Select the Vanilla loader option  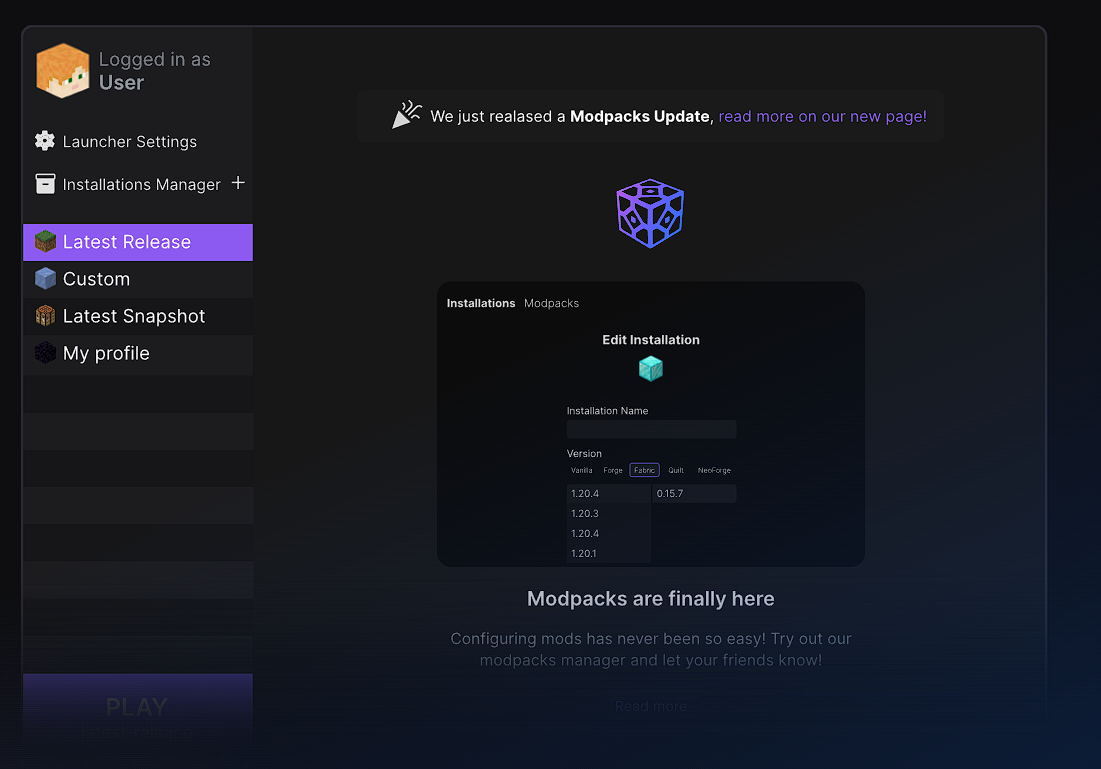point(581,470)
